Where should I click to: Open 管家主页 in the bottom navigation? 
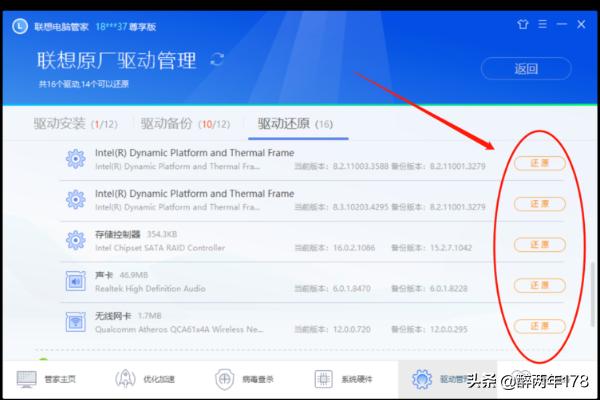[x=47, y=379]
